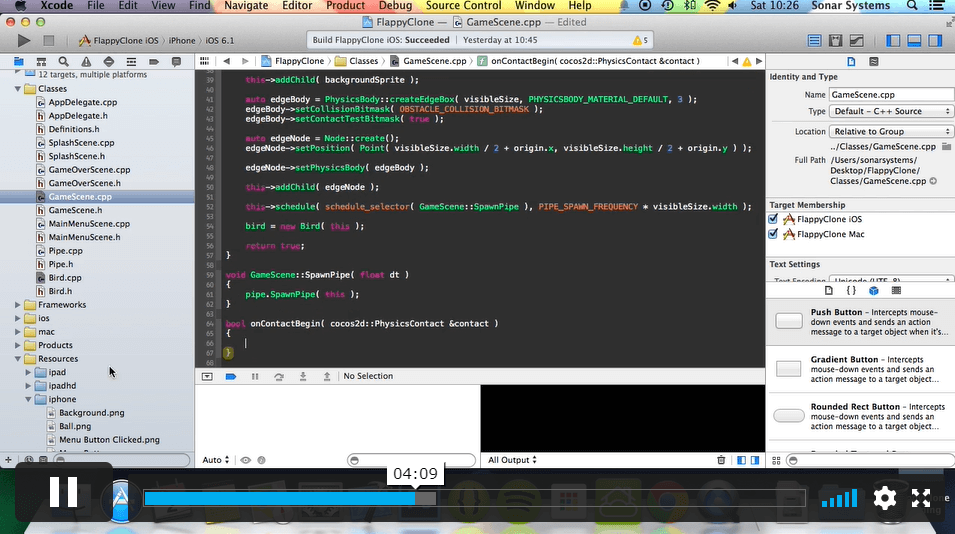The width and height of the screenshot is (955, 534).
Task: Open video settings gear
Action: pyautogui.click(x=884, y=498)
